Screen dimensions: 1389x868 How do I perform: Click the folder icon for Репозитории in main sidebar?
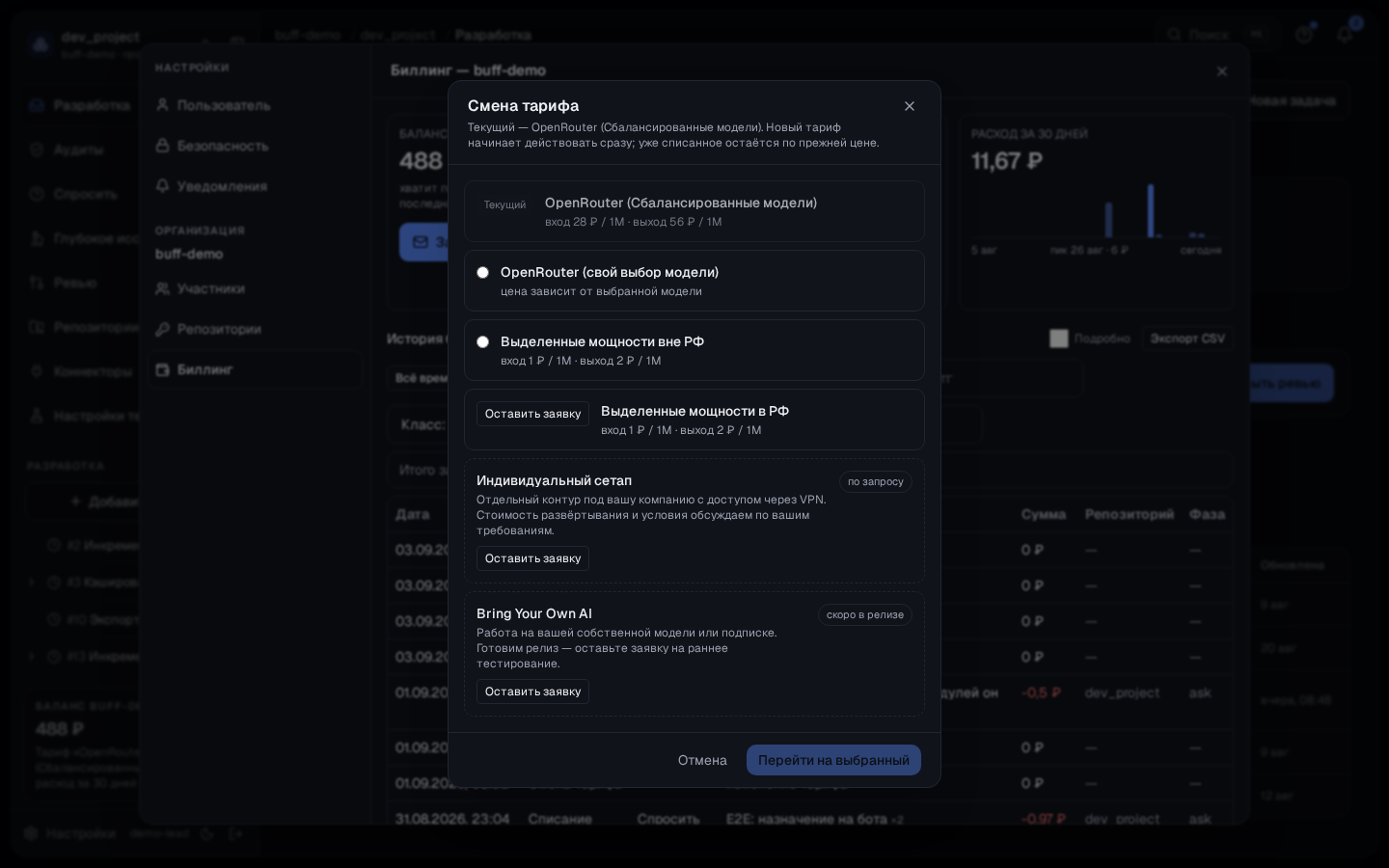tap(37, 327)
